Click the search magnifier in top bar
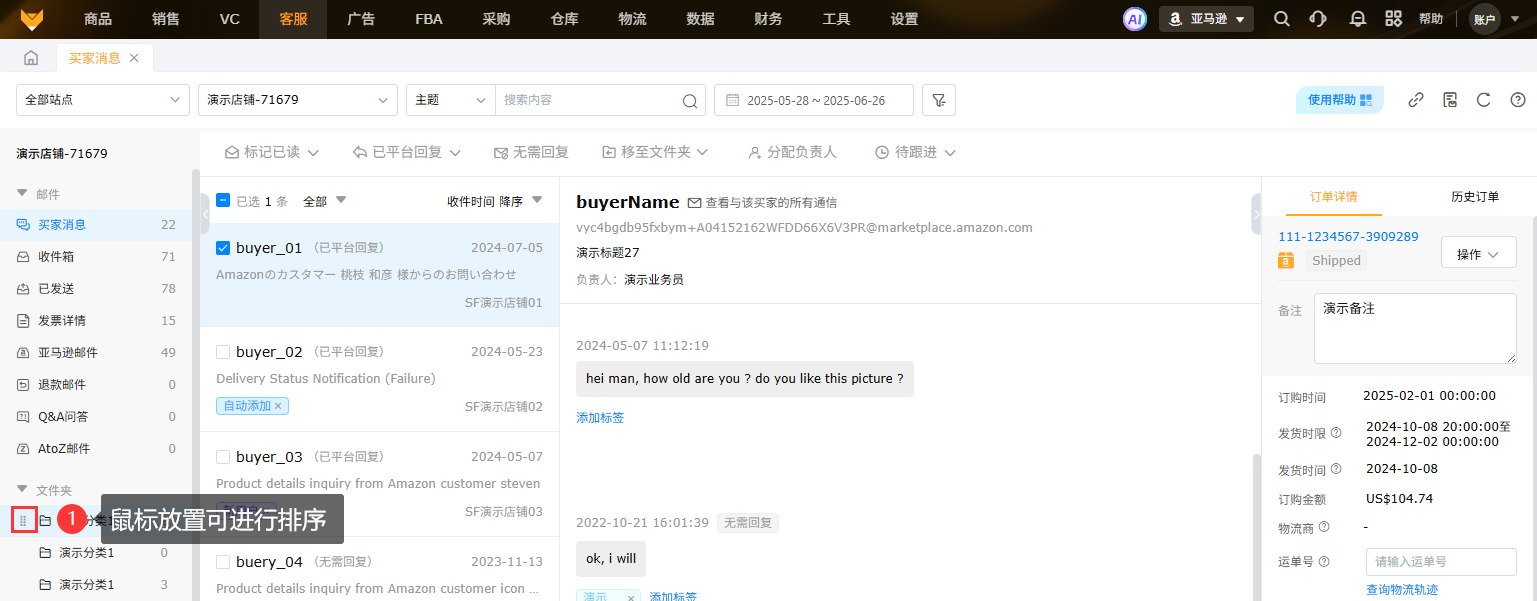Screen dimensions: 1537x601 click(1281, 19)
